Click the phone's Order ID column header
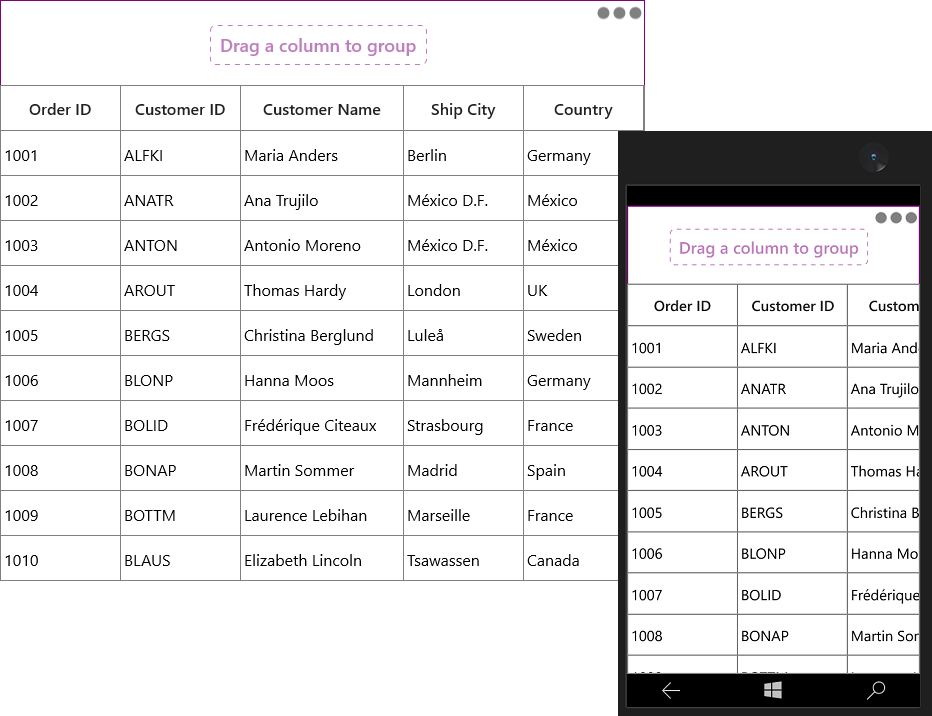The width and height of the screenshot is (932, 716). (x=682, y=305)
